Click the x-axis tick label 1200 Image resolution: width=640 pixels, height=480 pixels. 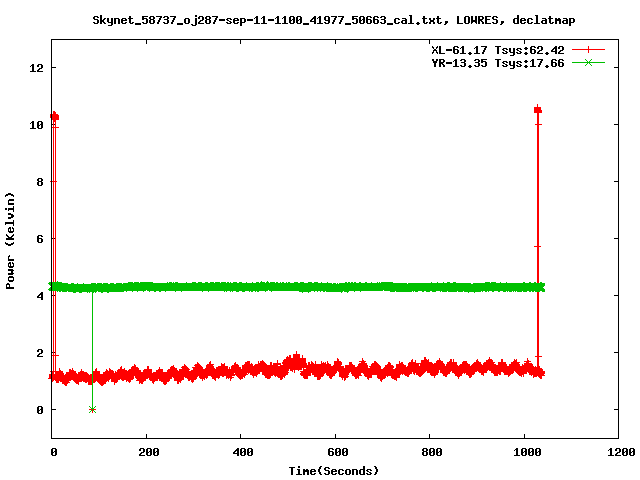pyautogui.click(x=618, y=452)
